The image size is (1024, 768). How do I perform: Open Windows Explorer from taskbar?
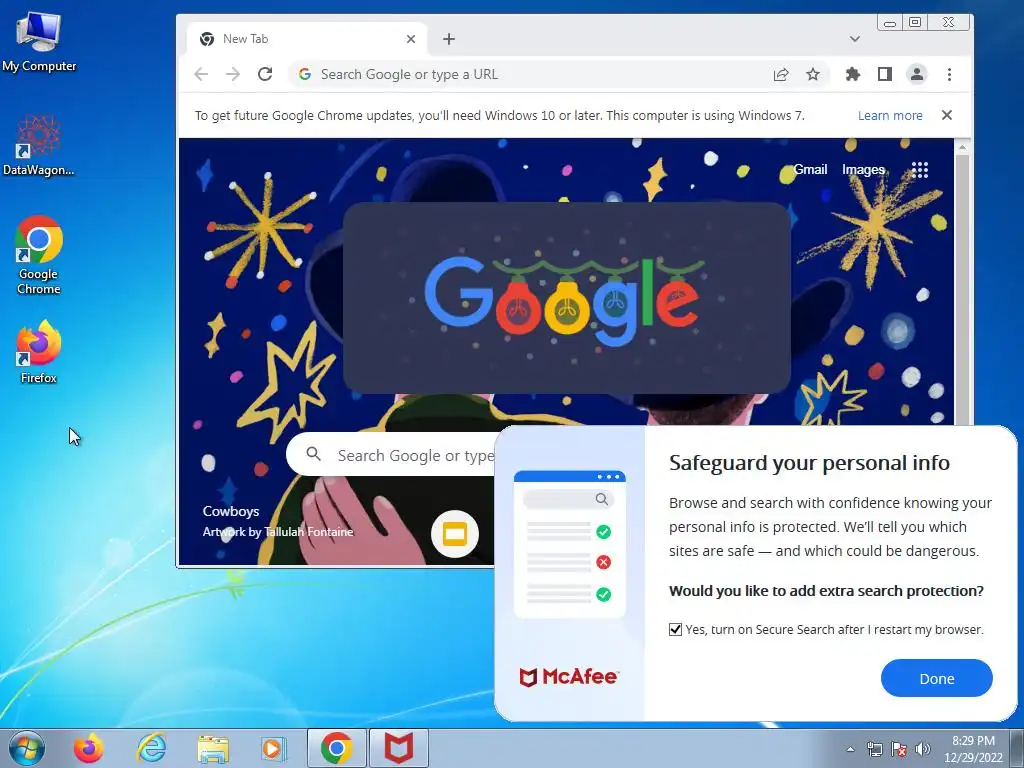click(x=214, y=748)
